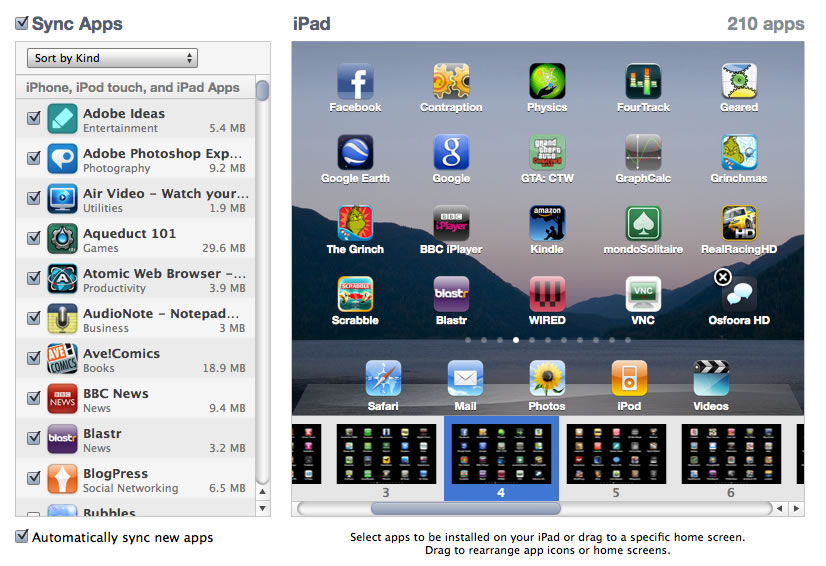This screenshot has width=826, height=566.
Task: Click the RealRacingHD app icon
Action: coord(739,223)
